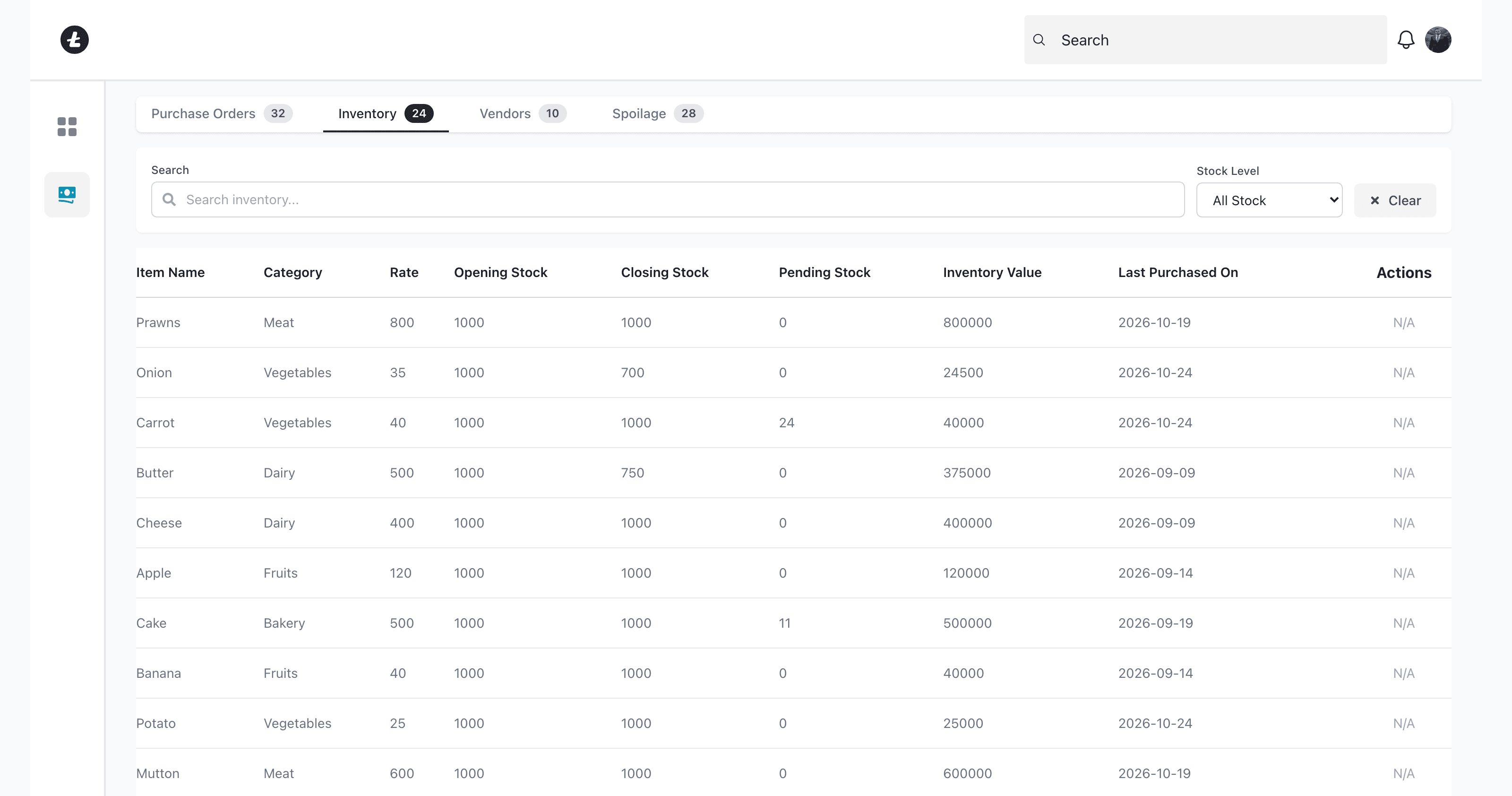Select the Apple item name
The image size is (1512, 796).
tap(153, 573)
